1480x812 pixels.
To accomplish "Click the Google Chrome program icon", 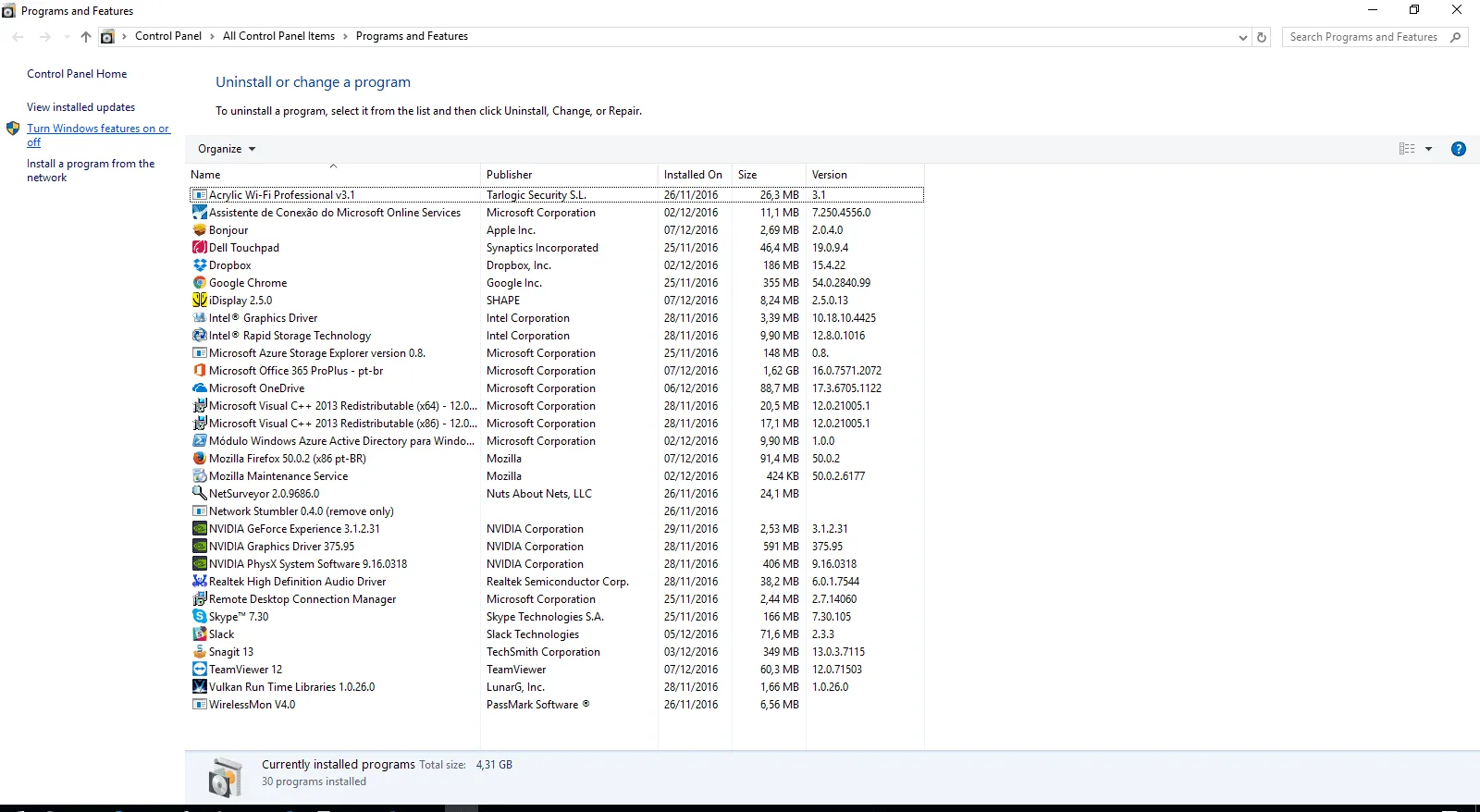I will [x=199, y=283].
